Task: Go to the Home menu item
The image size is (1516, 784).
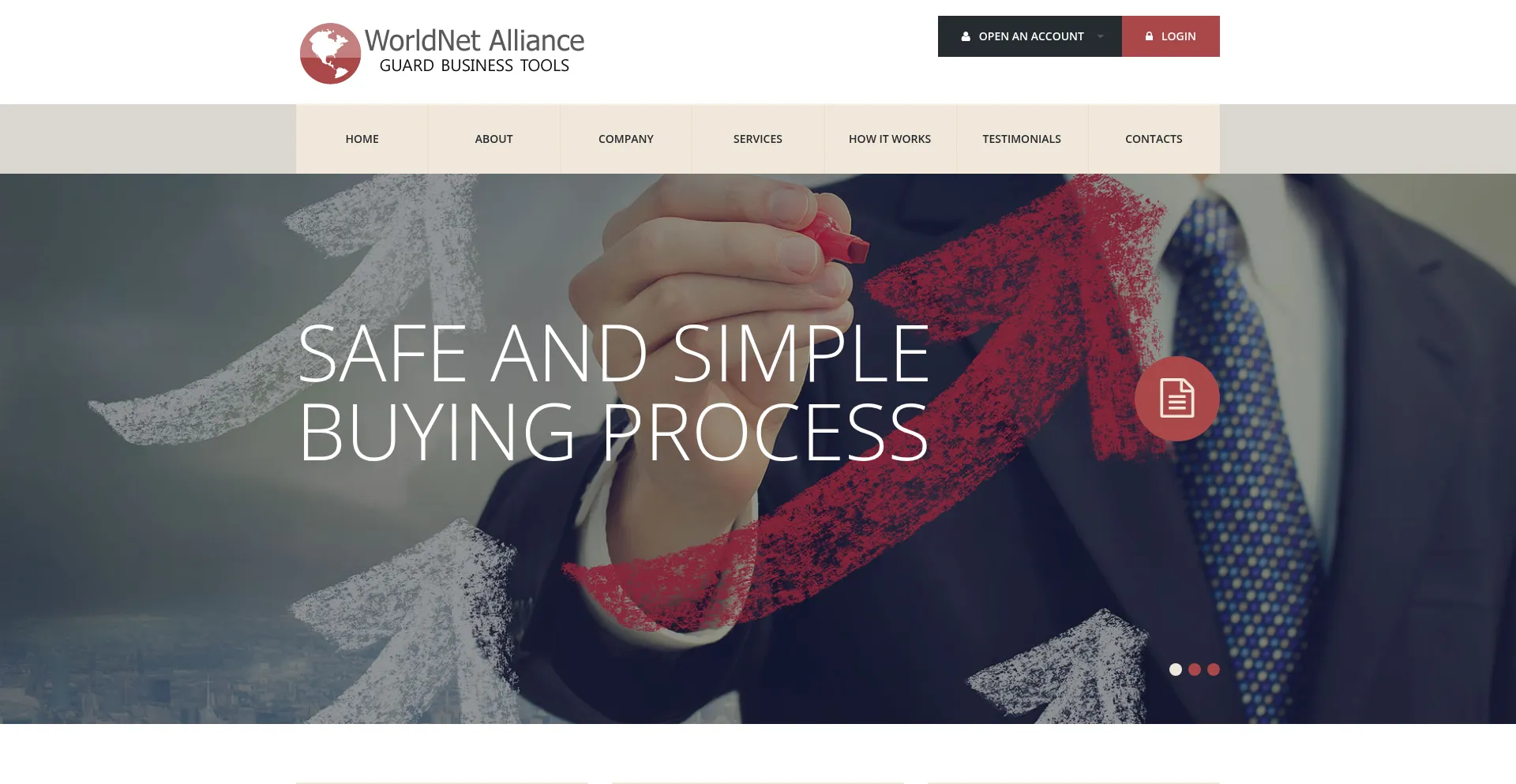Action: [x=362, y=139]
